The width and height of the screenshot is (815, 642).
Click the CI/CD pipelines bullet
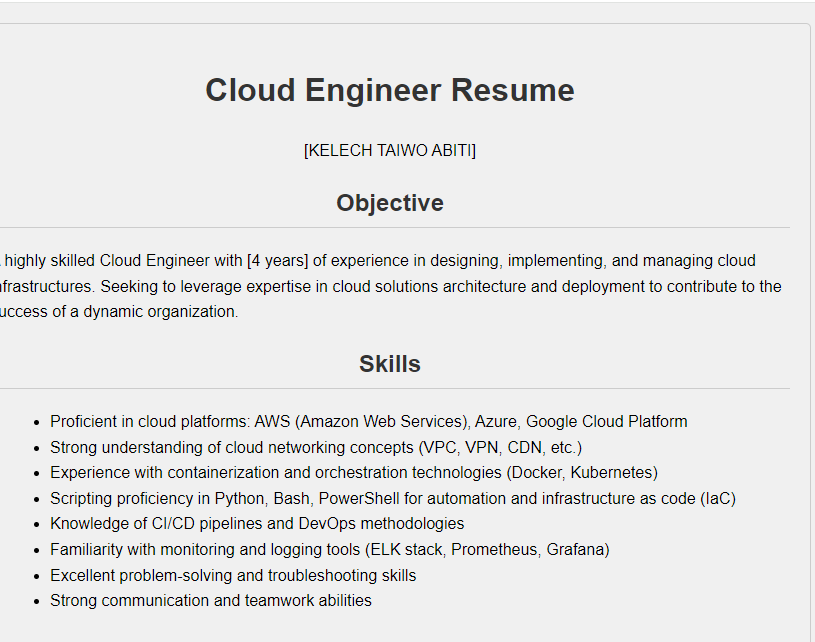point(257,523)
